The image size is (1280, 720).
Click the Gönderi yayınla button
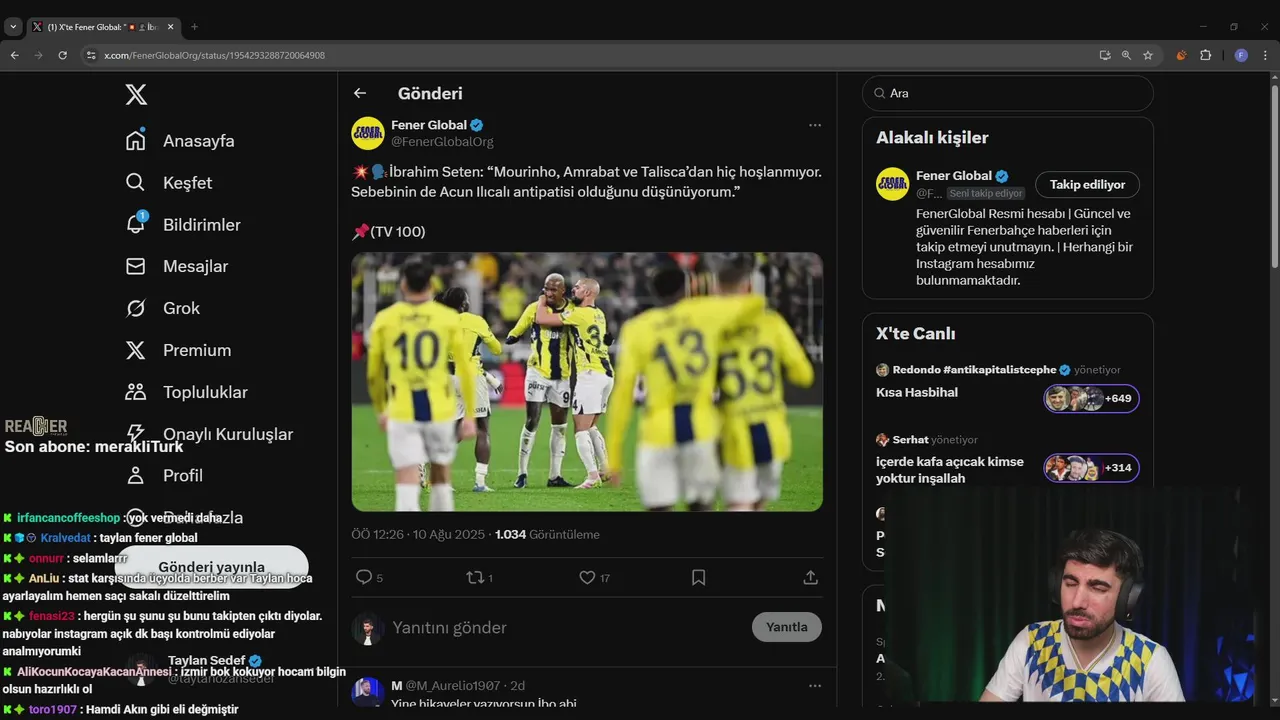pos(212,567)
